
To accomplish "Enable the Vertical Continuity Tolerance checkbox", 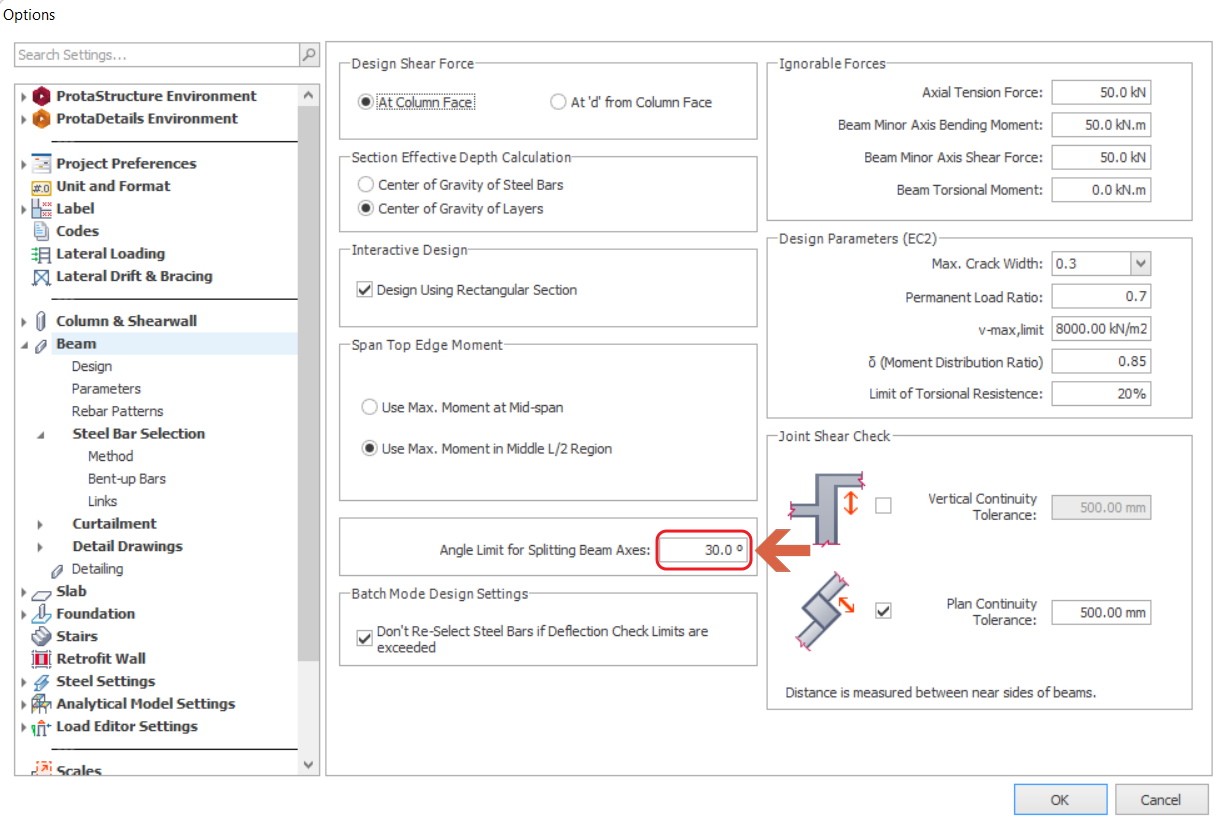I will tap(883, 506).
